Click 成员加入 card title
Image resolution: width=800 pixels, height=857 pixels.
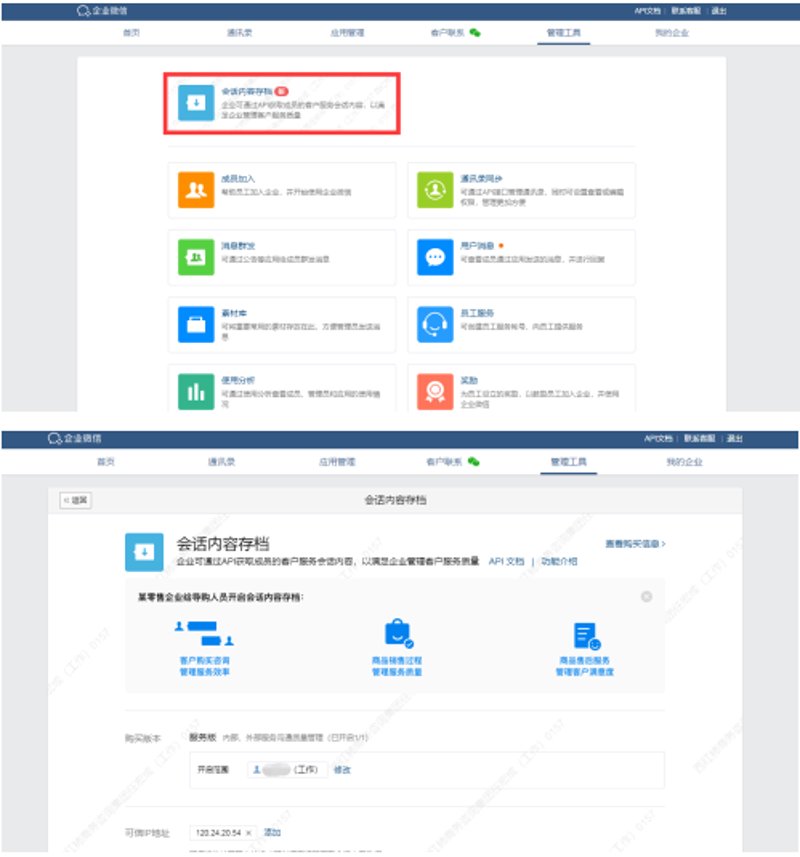coord(238,179)
